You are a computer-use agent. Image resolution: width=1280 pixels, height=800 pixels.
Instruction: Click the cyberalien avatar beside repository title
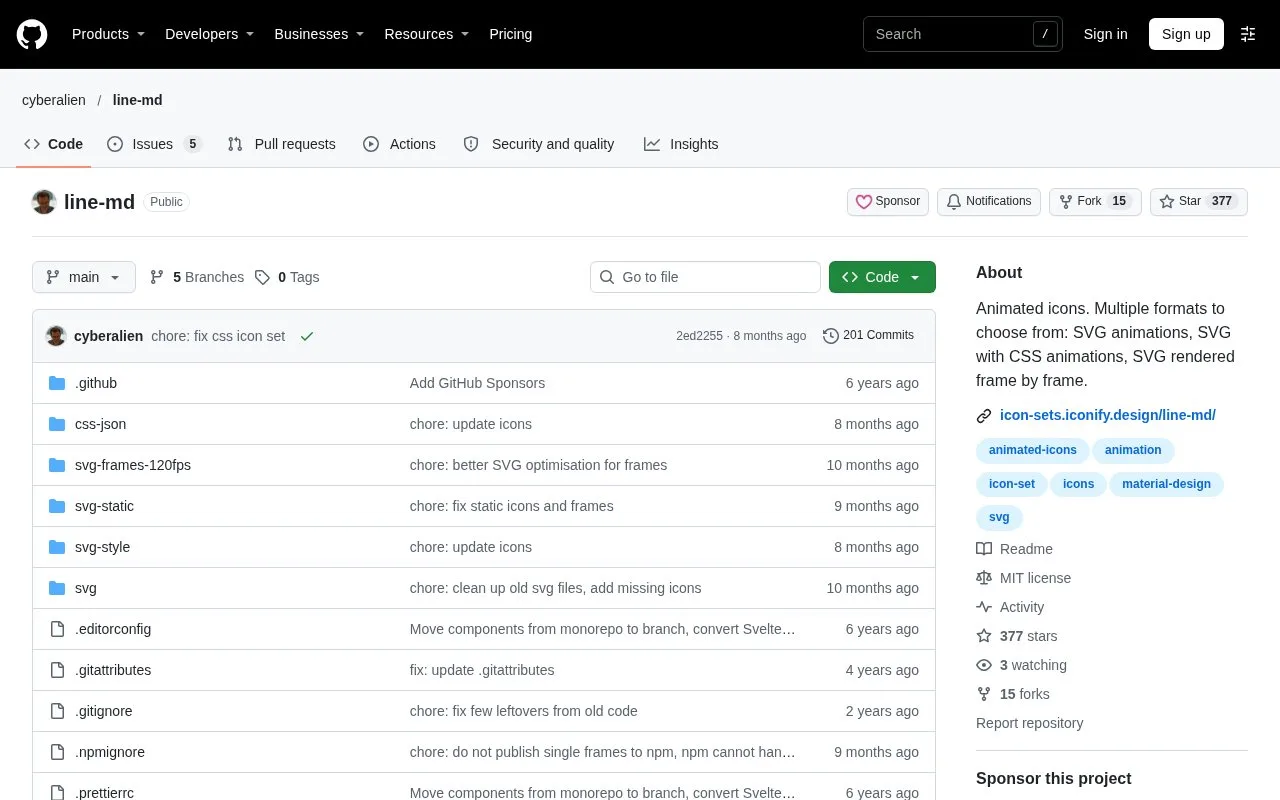coord(44,202)
